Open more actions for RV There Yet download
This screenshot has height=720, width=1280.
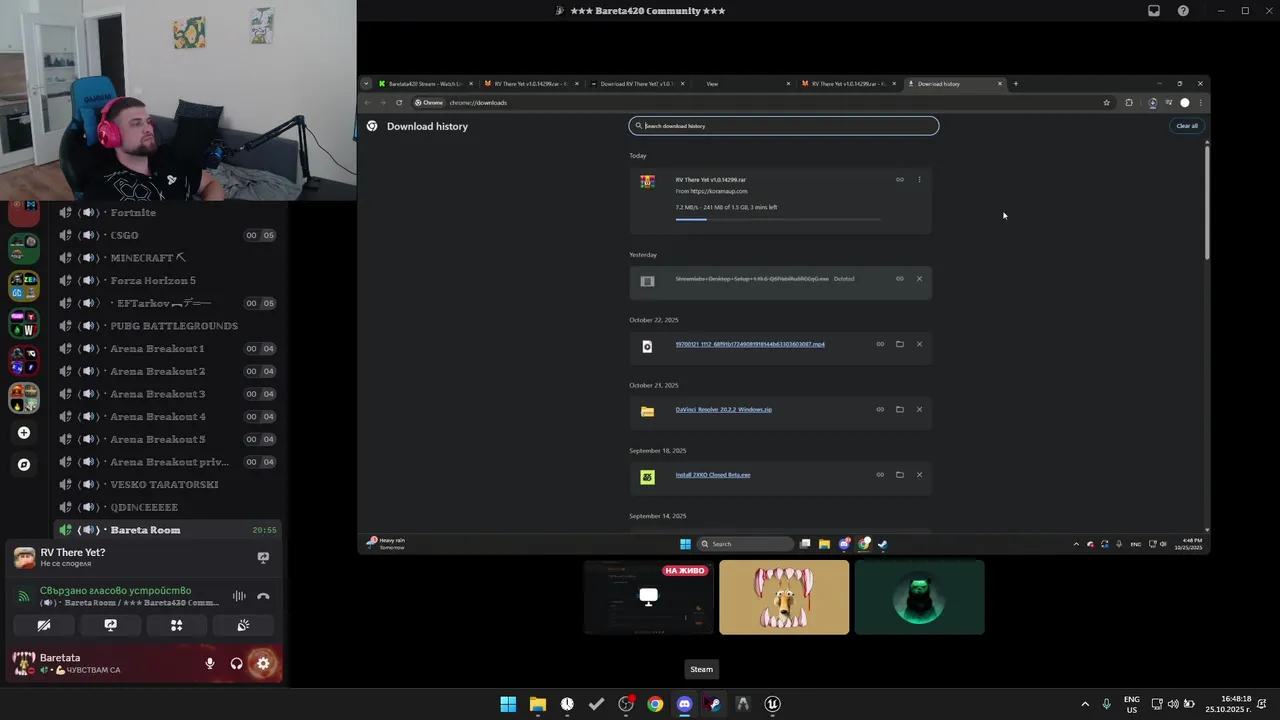point(919,180)
